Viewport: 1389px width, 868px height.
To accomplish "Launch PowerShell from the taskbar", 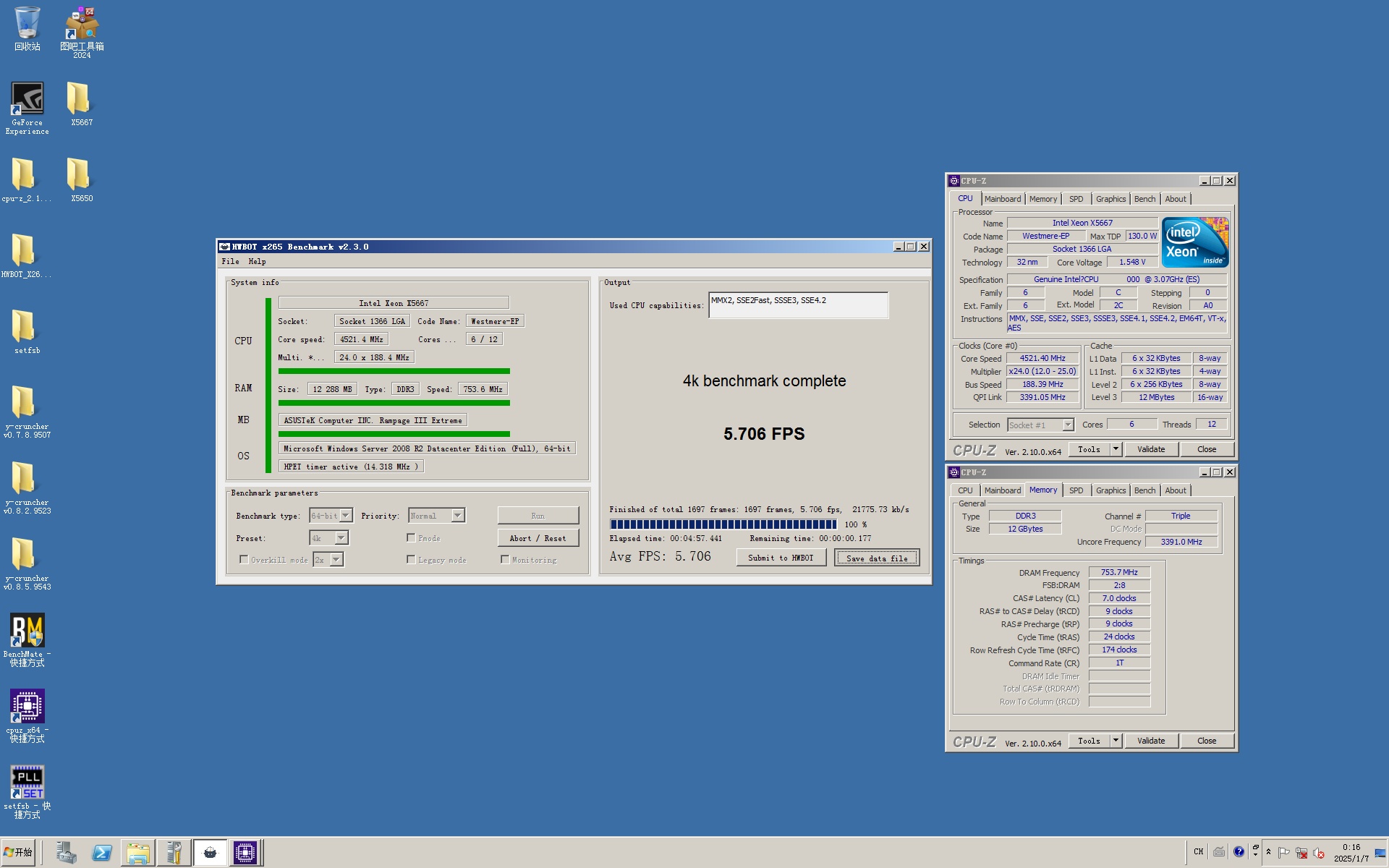I will [x=102, y=853].
